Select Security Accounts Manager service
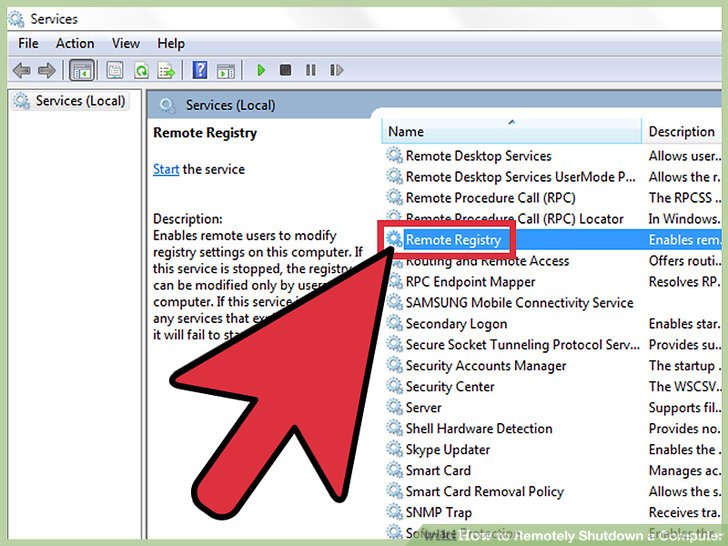This screenshot has height=546, width=728. [552, 366]
